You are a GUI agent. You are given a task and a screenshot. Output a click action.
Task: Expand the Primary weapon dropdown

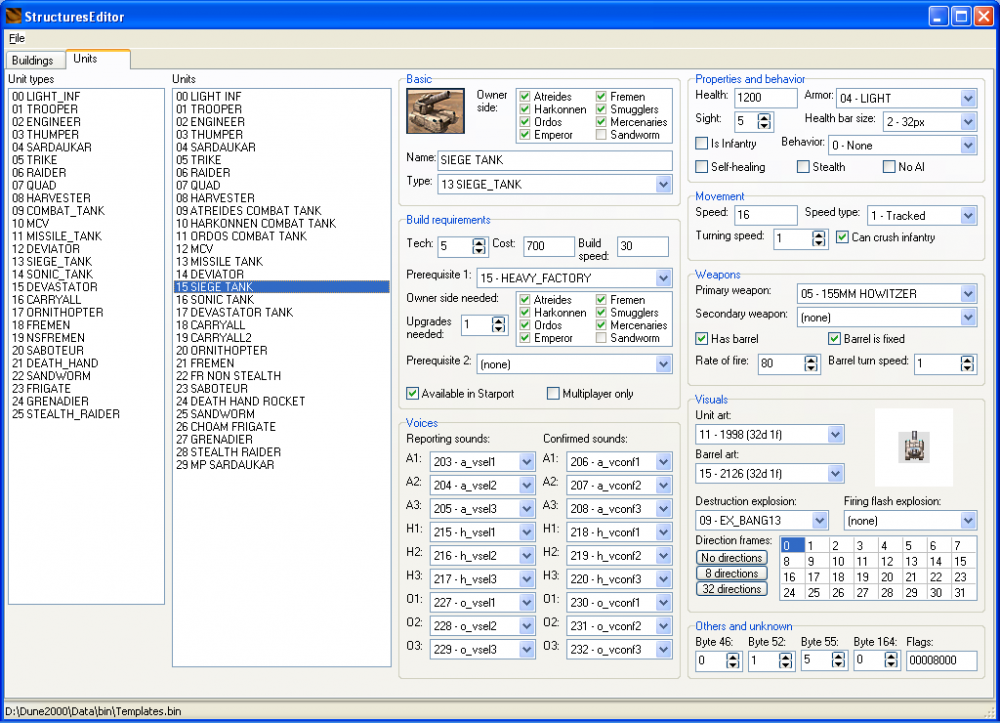point(967,294)
